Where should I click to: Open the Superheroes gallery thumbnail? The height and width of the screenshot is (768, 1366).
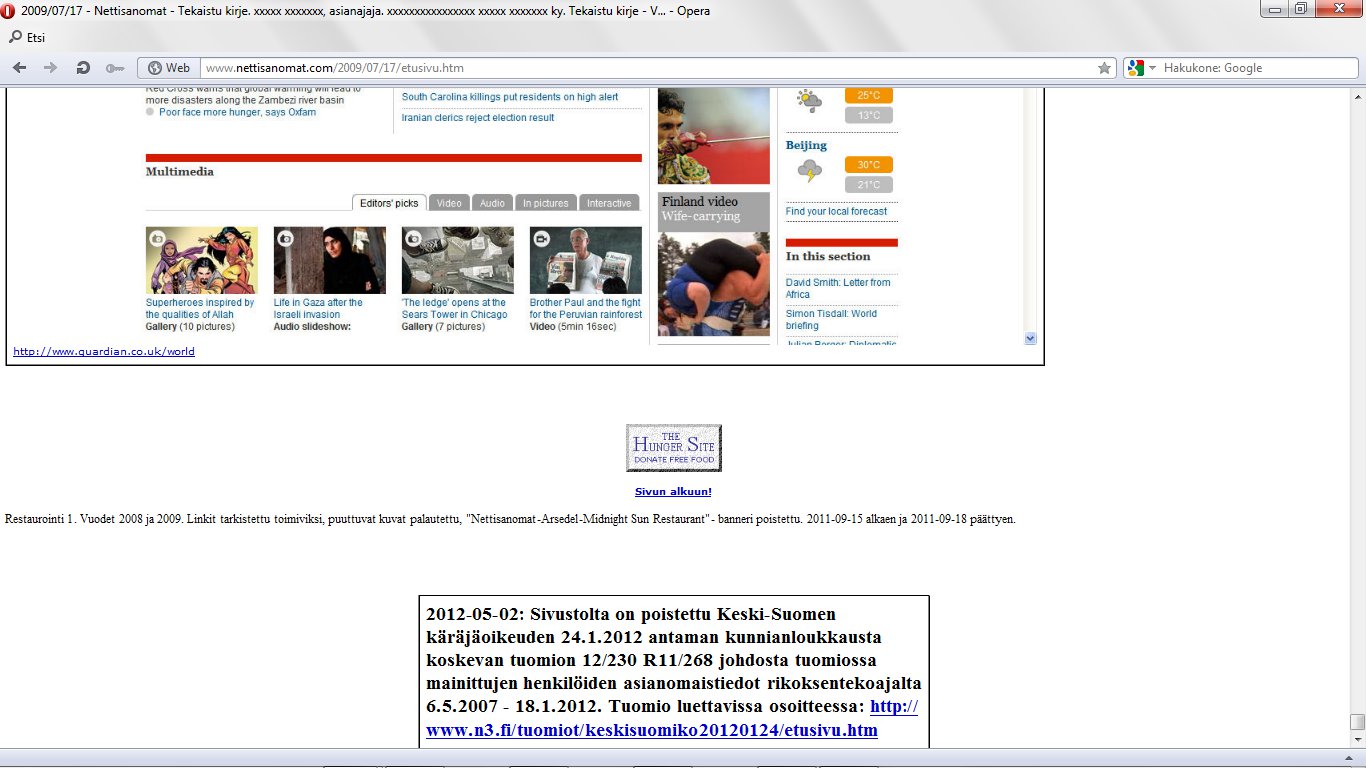point(201,260)
